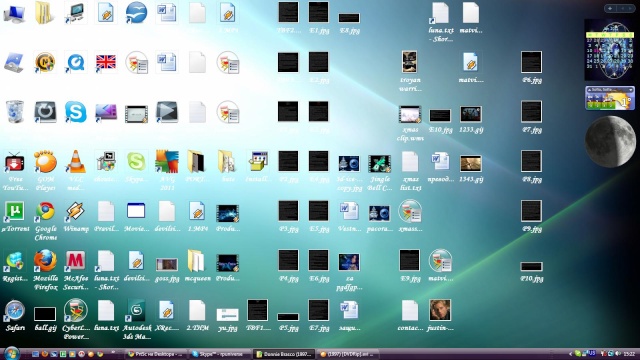
Task: Open the Recycle Bin
Action: (x=15, y=111)
